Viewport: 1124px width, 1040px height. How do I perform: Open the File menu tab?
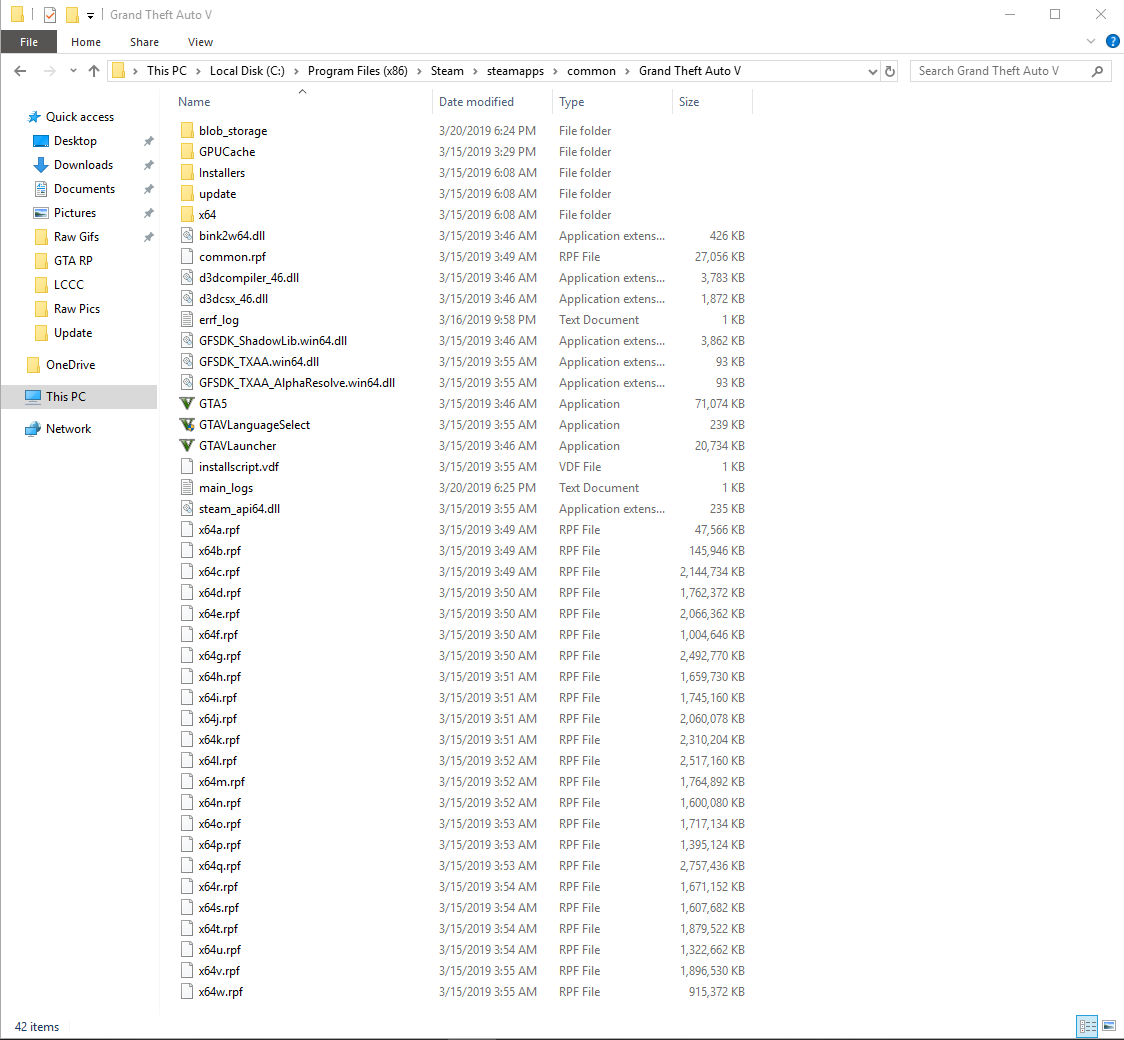pyautogui.click(x=29, y=42)
